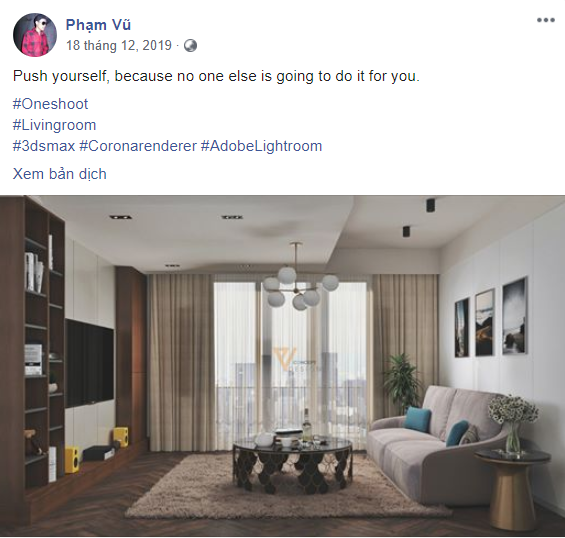Click the #AdobeLightroom hashtag
Screen dimensions: 565x538
click(261, 146)
